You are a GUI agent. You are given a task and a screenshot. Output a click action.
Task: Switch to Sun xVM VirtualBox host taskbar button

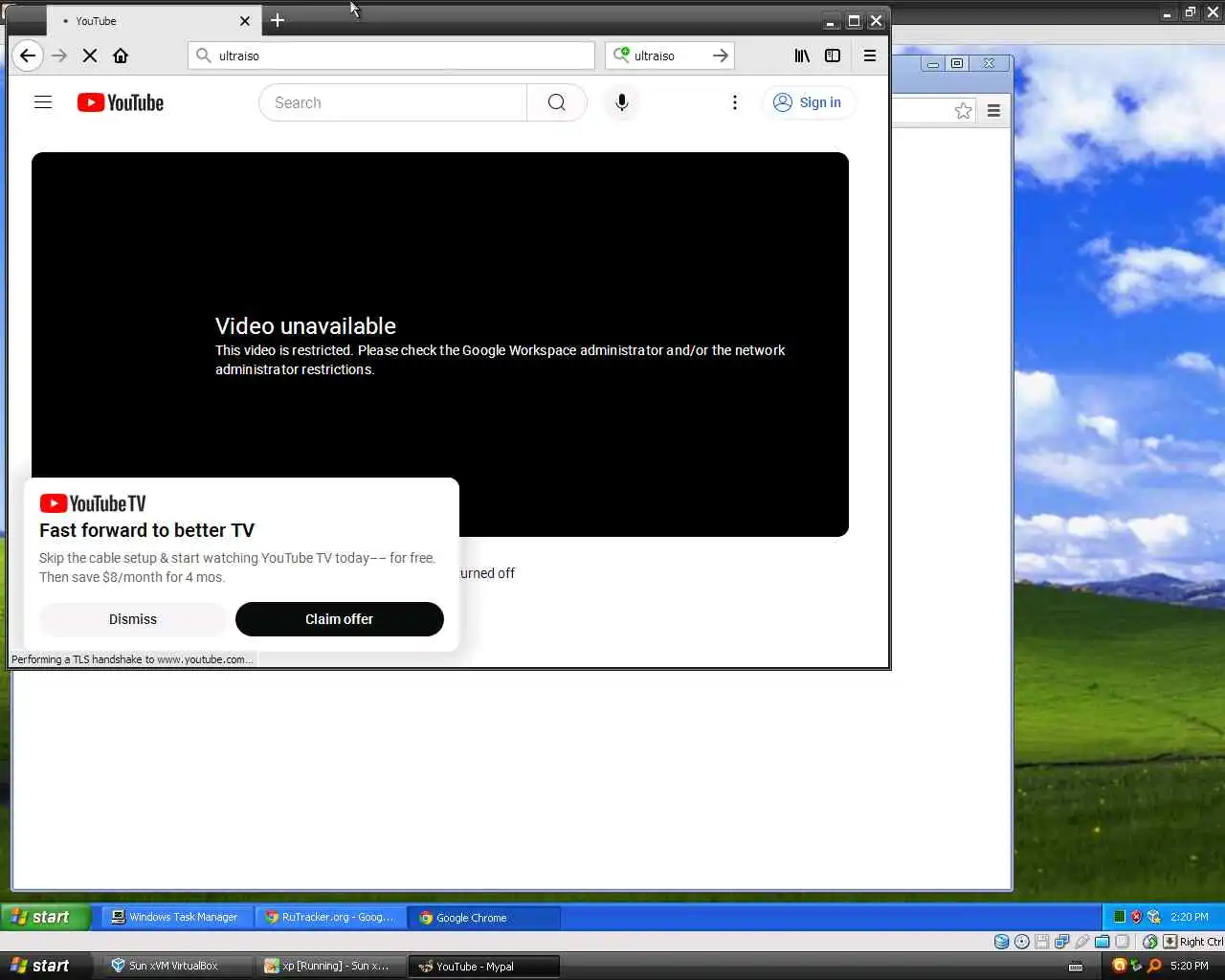(x=177, y=966)
